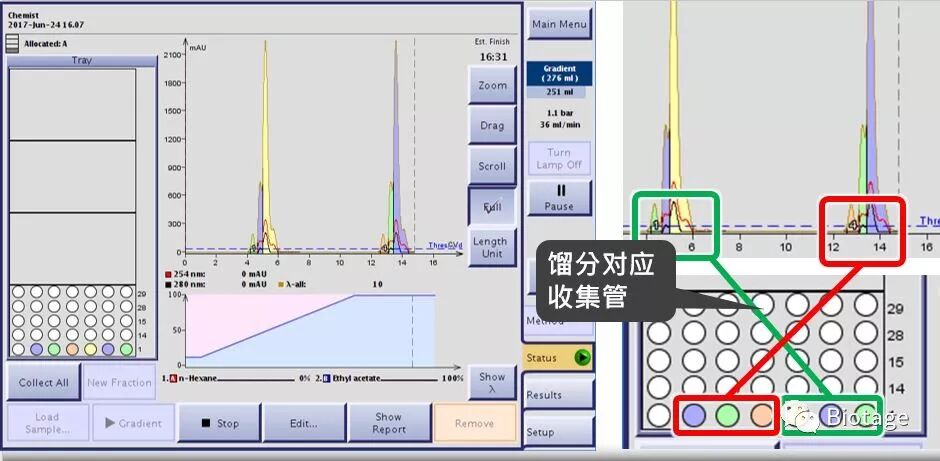Click the '2017-Jun-24 16.07' date text

[x=46, y=25]
